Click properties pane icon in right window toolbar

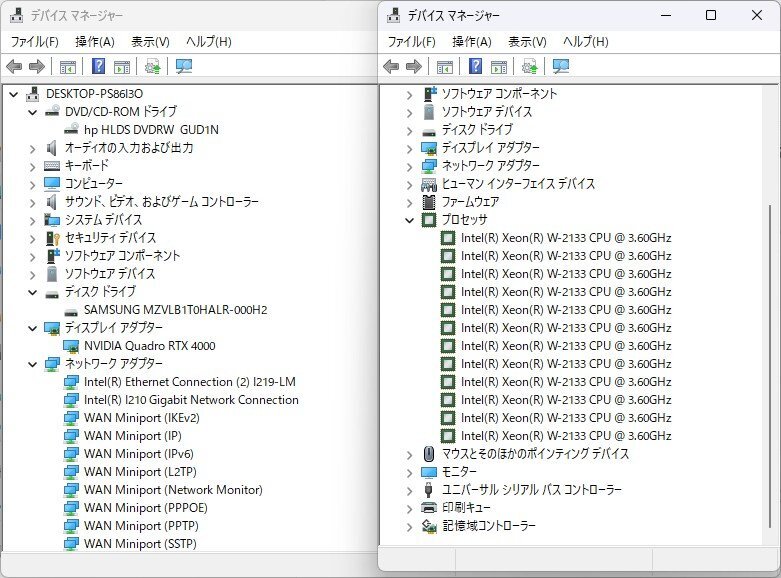499,66
